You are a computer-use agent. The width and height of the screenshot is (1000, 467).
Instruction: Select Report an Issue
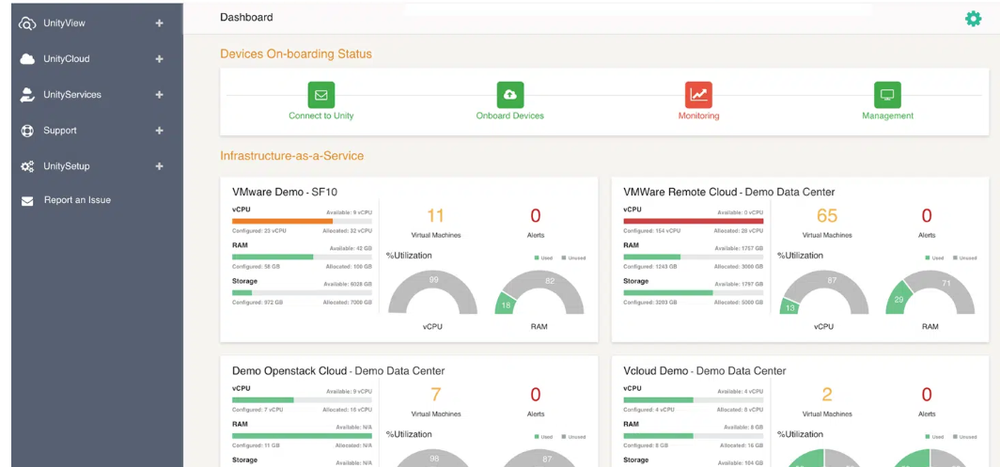pos(77,200)
